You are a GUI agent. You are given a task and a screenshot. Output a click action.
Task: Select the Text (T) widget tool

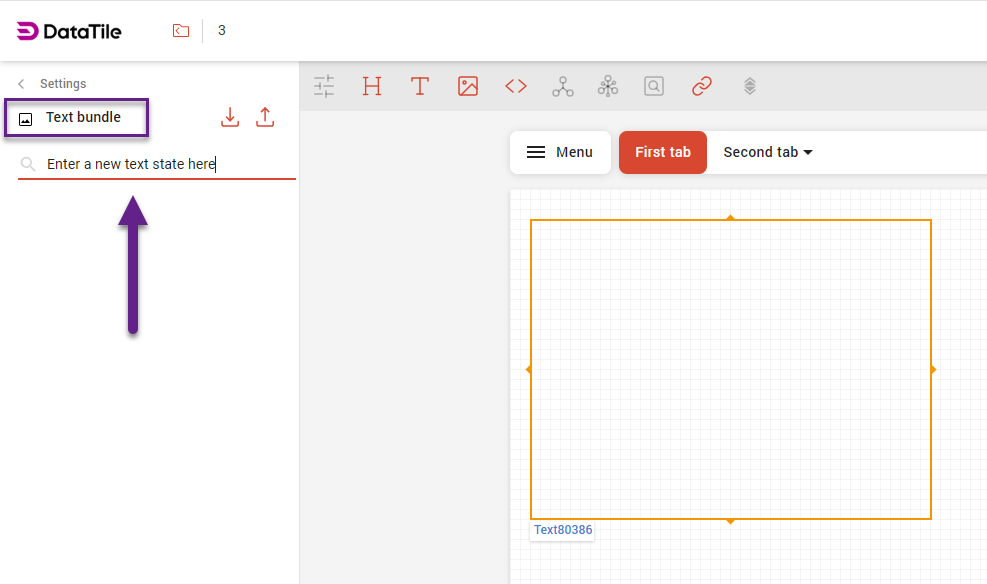[420, 86]
